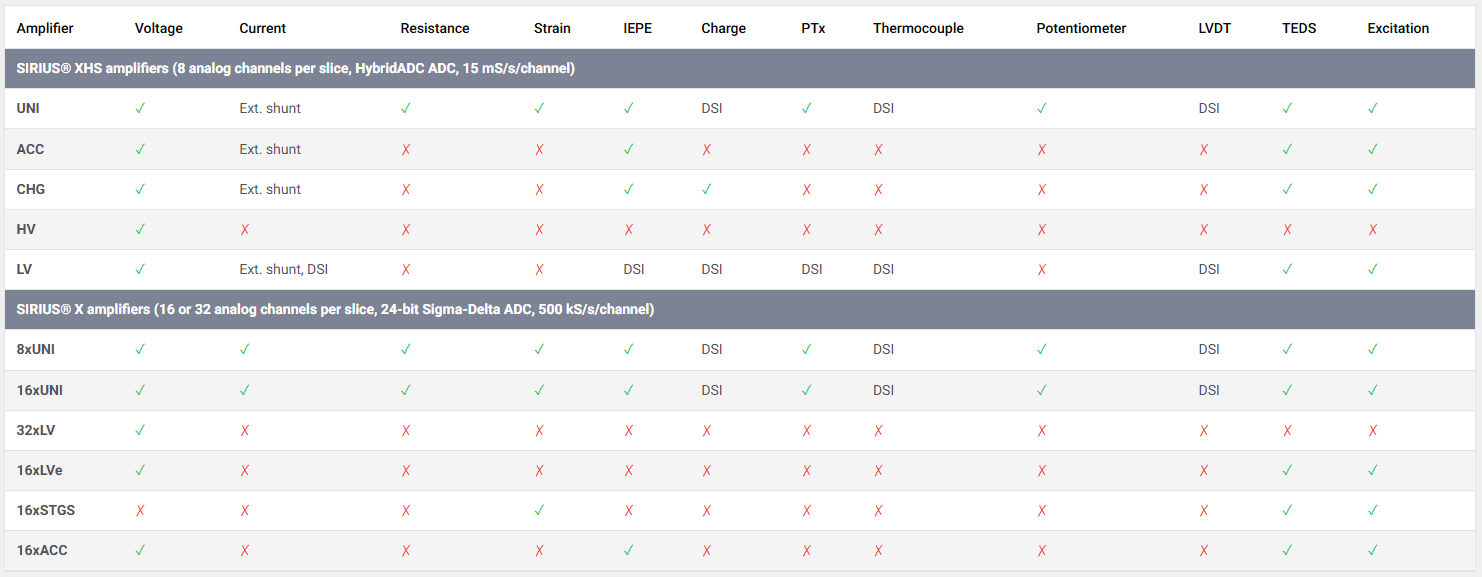Select the SIRIUS X amplifiers section header

(335, 309)
